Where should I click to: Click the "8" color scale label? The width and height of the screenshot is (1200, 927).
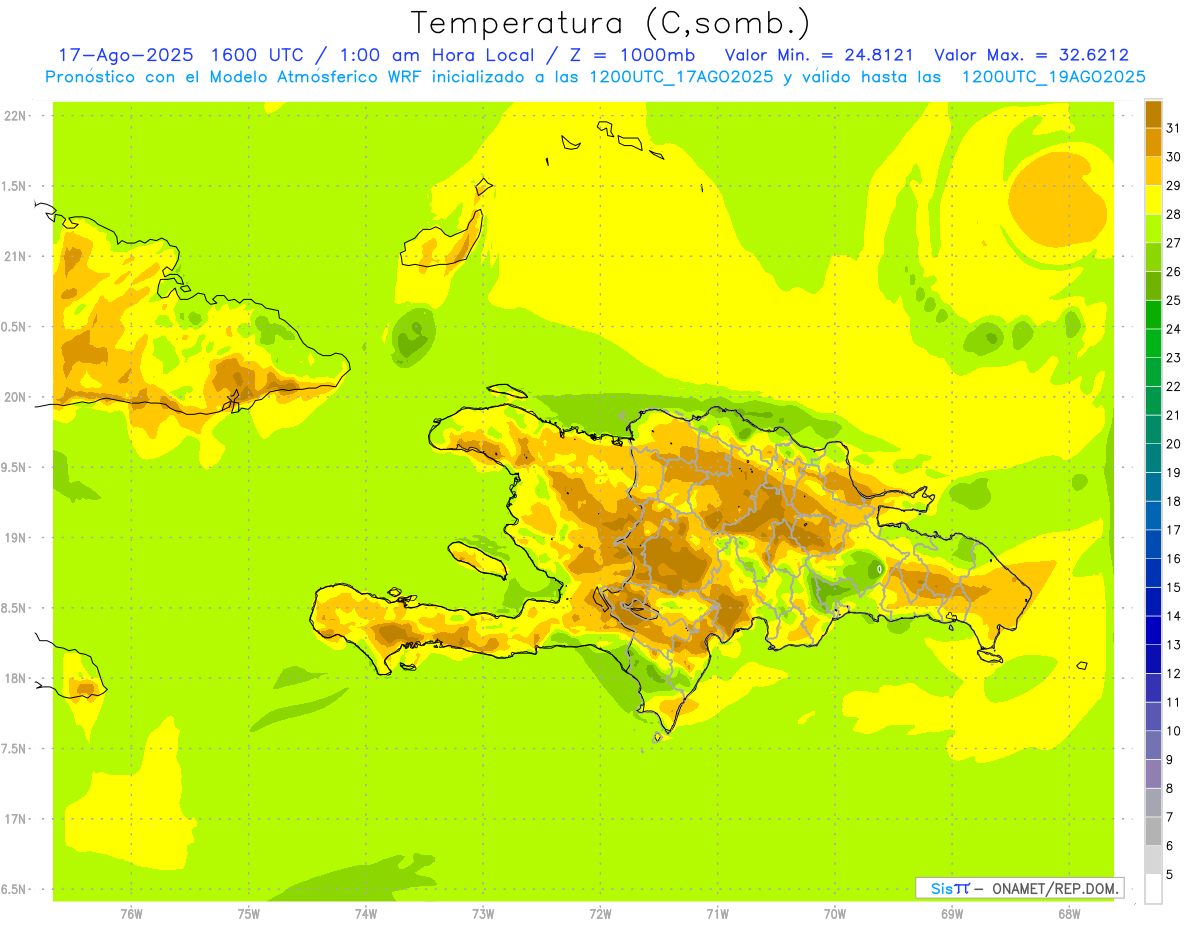coord(1170,789)
